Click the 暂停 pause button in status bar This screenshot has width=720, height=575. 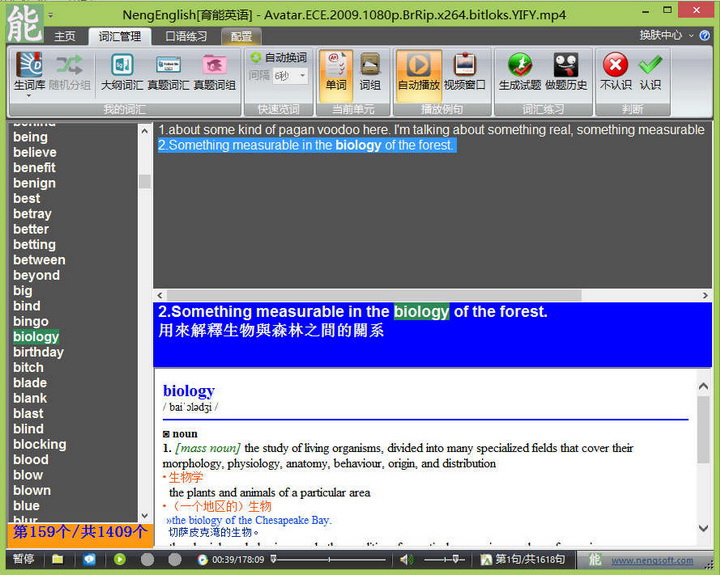click(x=23, y=559)
